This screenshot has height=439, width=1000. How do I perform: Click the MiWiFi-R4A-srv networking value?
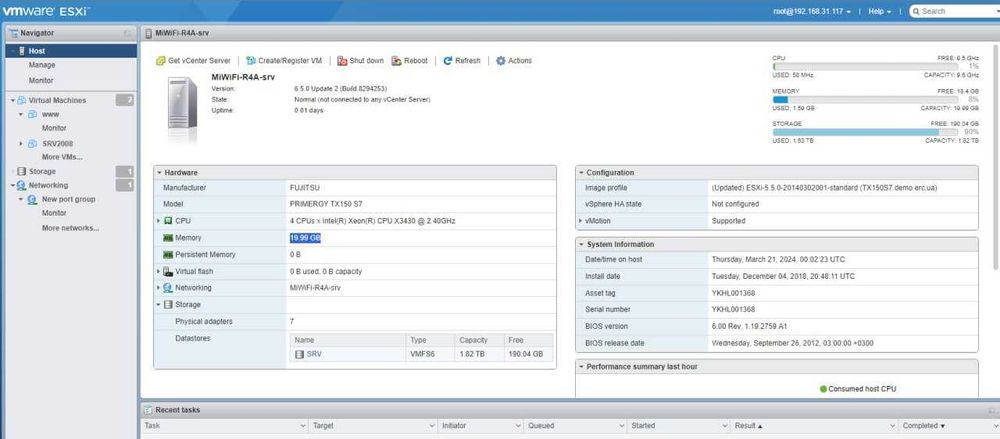pos(315,288)
